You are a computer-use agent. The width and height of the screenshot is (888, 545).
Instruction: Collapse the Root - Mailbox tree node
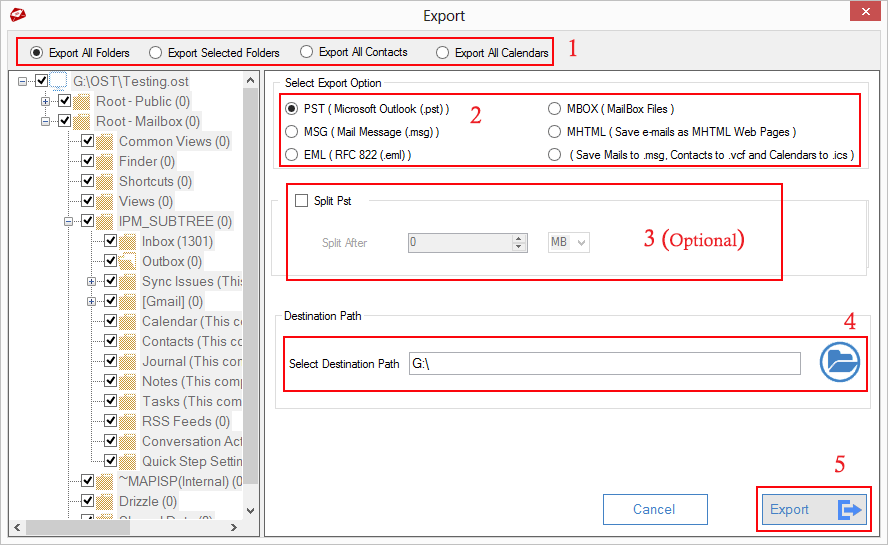(45, 121)
